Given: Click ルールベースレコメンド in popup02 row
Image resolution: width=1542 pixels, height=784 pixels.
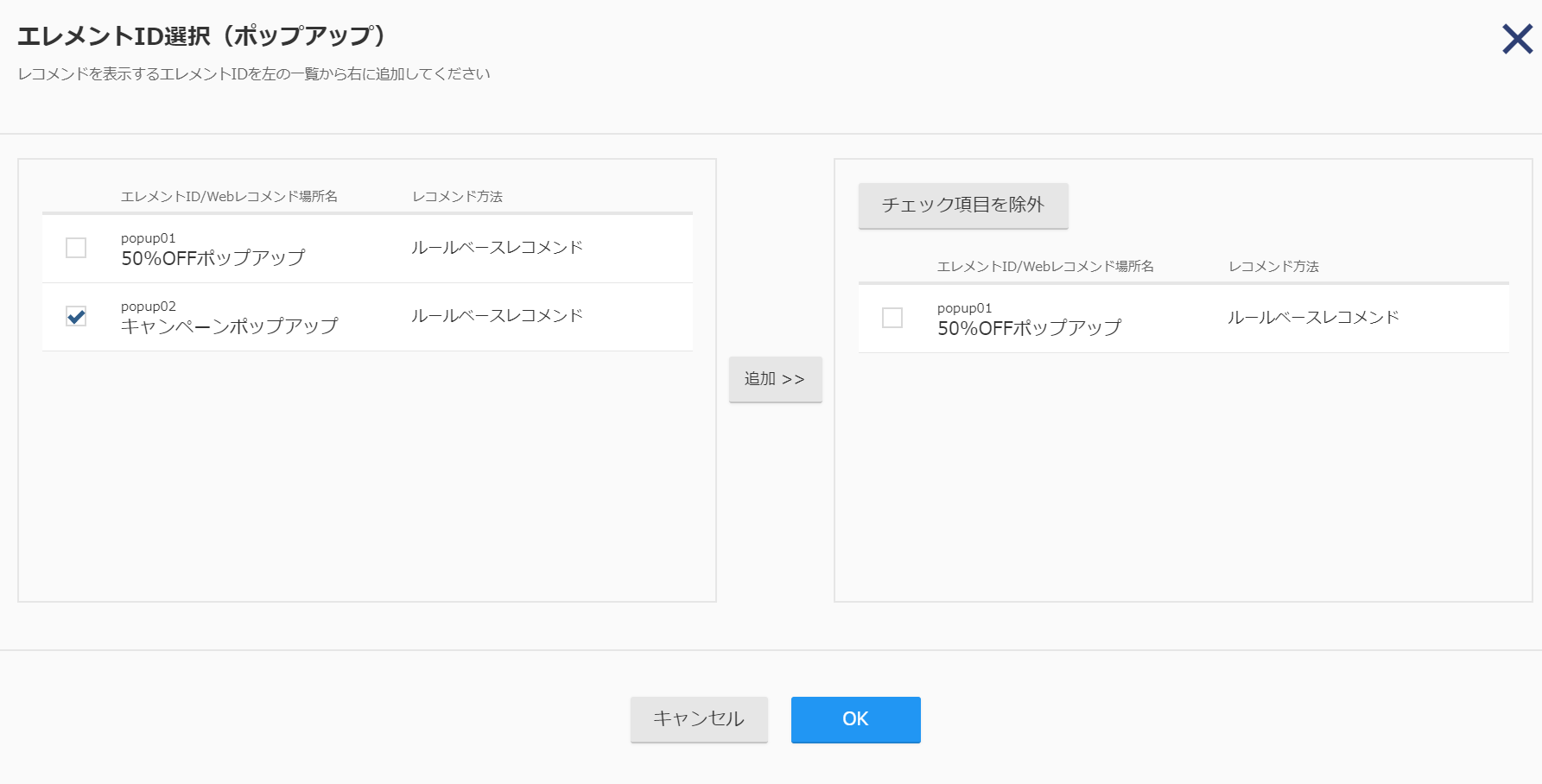Looking at the screenshot, I should [498, 316].
